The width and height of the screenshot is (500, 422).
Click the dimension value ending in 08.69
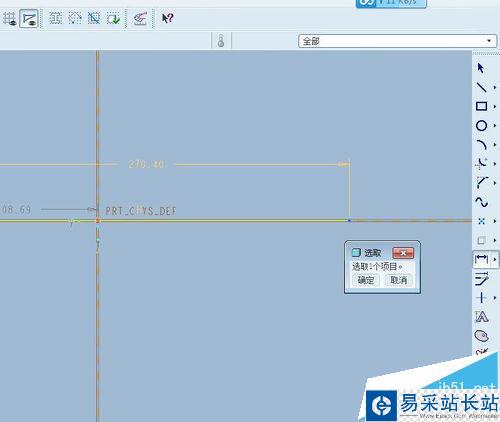pos(16,210)
